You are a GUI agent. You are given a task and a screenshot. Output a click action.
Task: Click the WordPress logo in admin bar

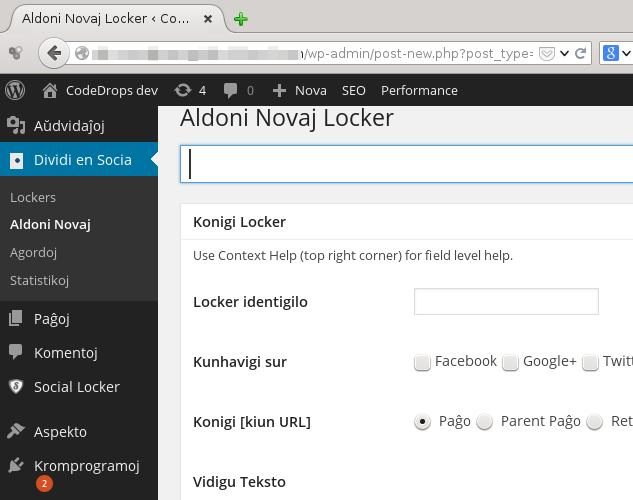[15, 90]
